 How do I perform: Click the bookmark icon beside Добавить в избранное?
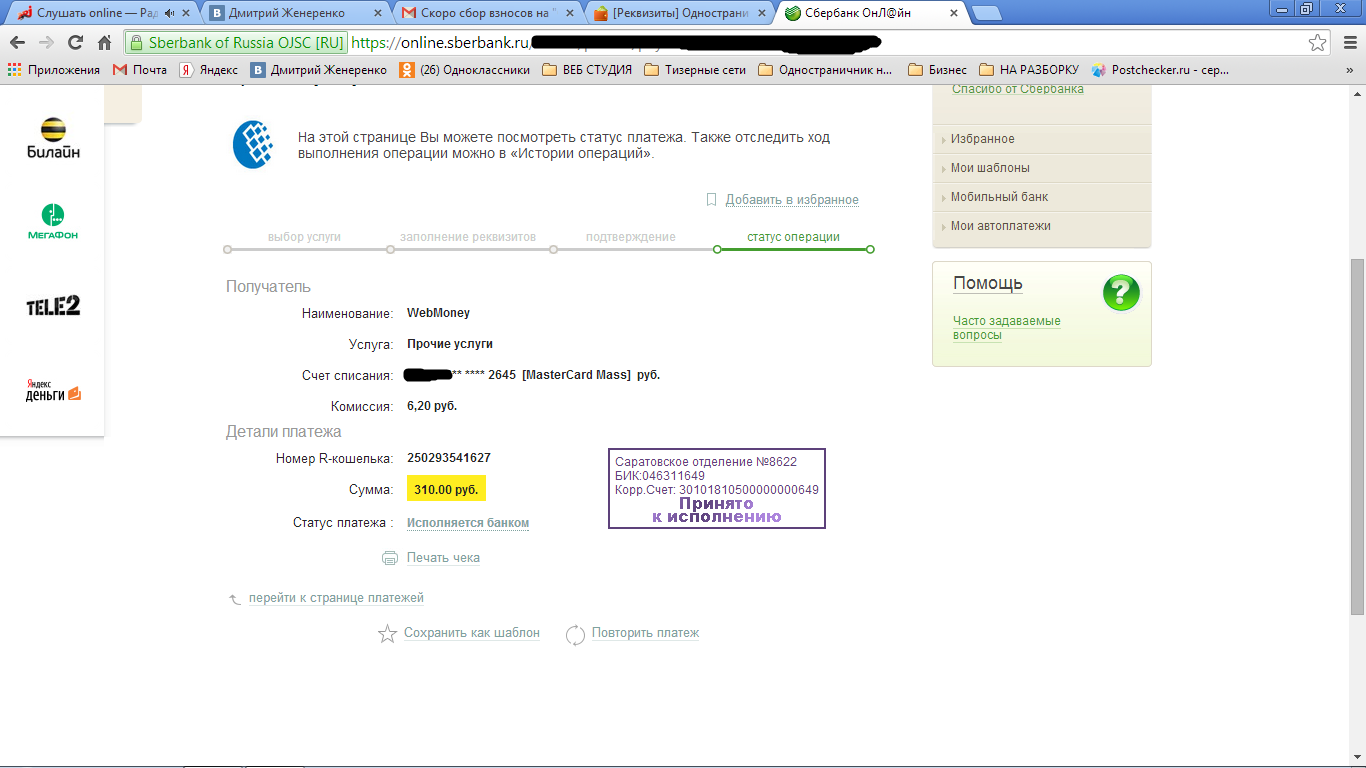pos(712,199)
